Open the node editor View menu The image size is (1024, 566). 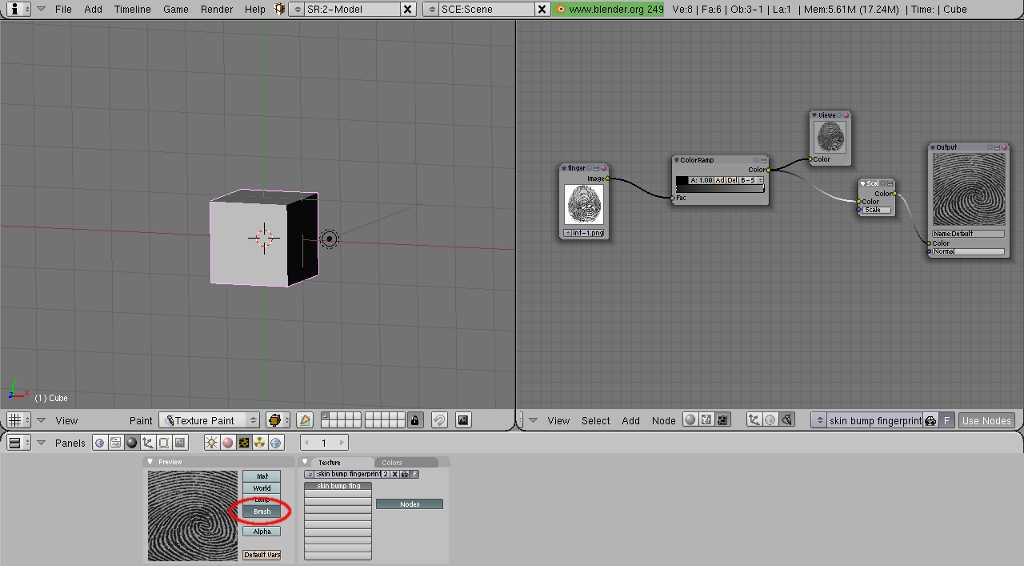558,420
